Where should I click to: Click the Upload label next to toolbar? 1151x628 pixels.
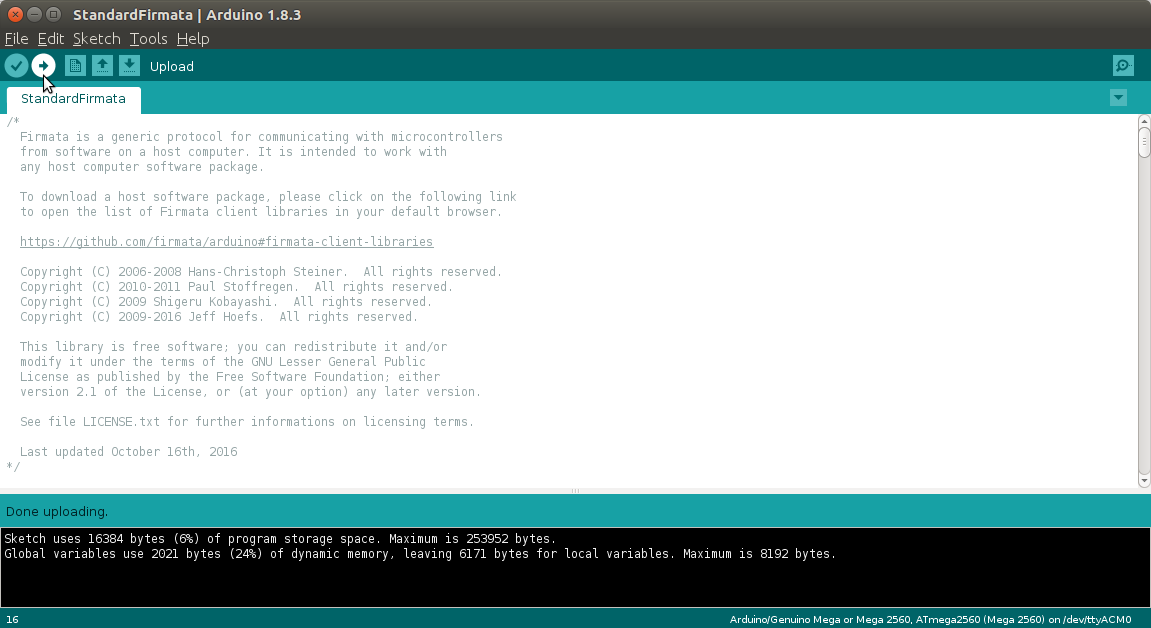(x=171, y=66)
